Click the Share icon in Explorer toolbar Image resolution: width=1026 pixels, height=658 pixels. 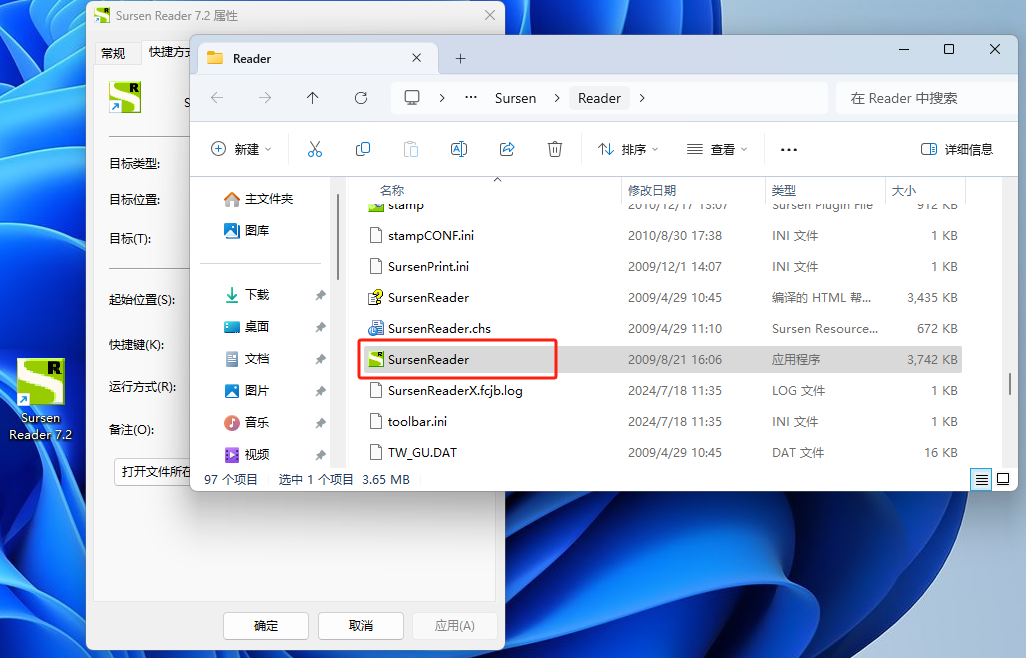pos(507,149)
